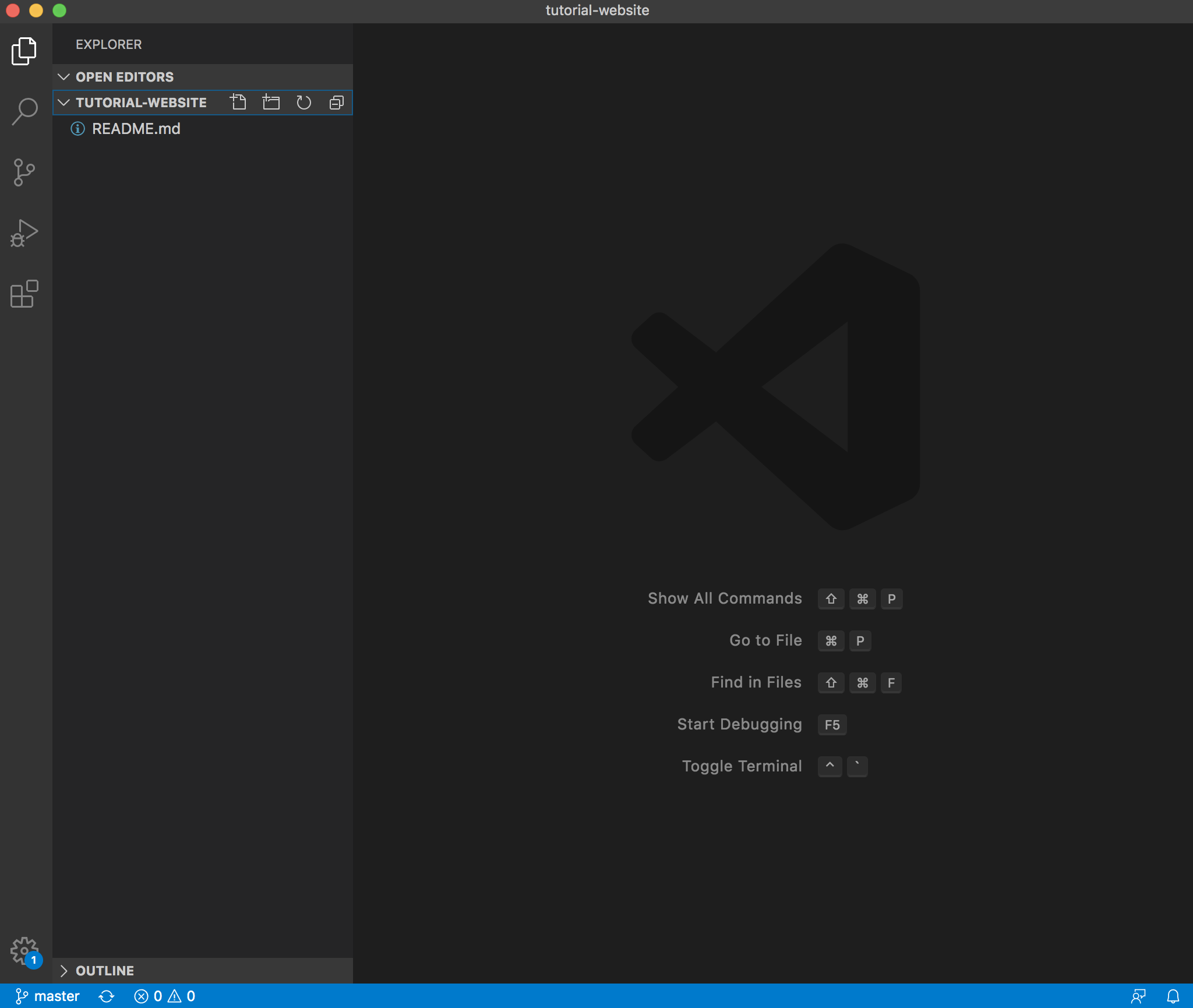This screenshot has width=1193, height=1008.
Task: Click the Find in Files hint text
Action: point(756,682)
